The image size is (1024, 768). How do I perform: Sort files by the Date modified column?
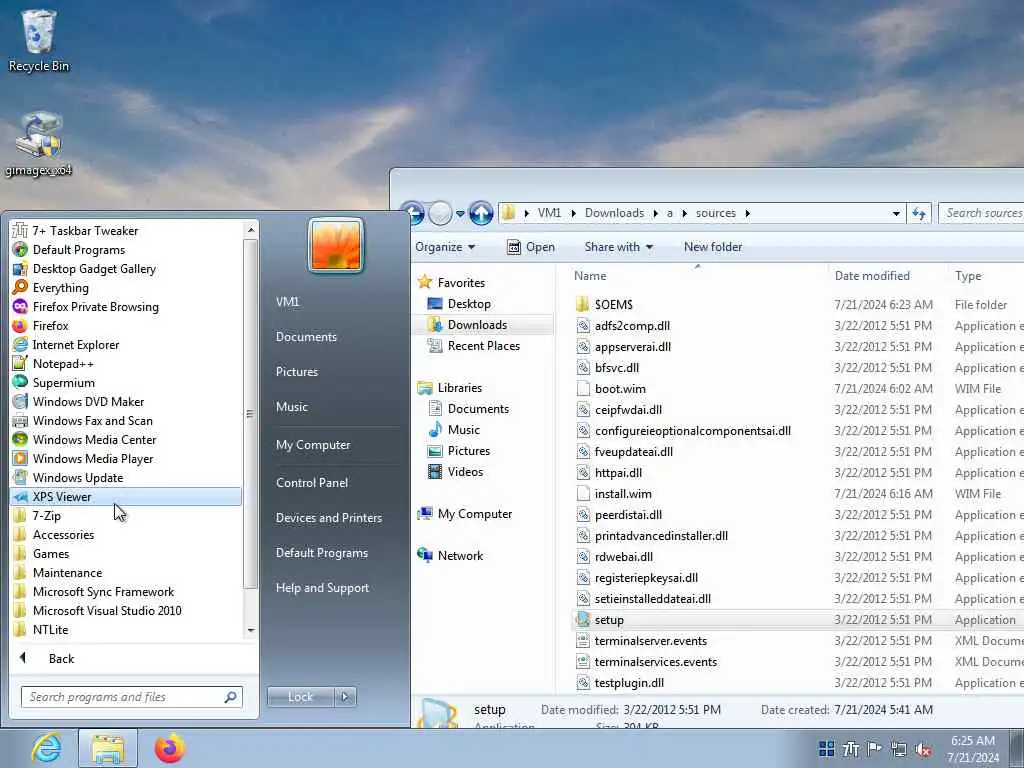point(872,276)
